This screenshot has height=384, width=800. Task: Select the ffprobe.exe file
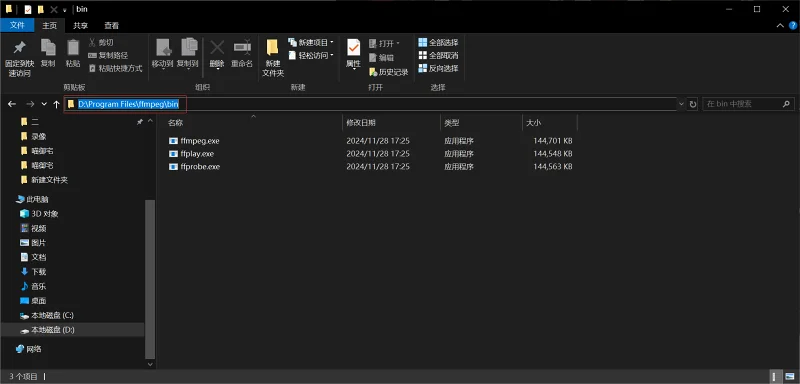[194, 166]
